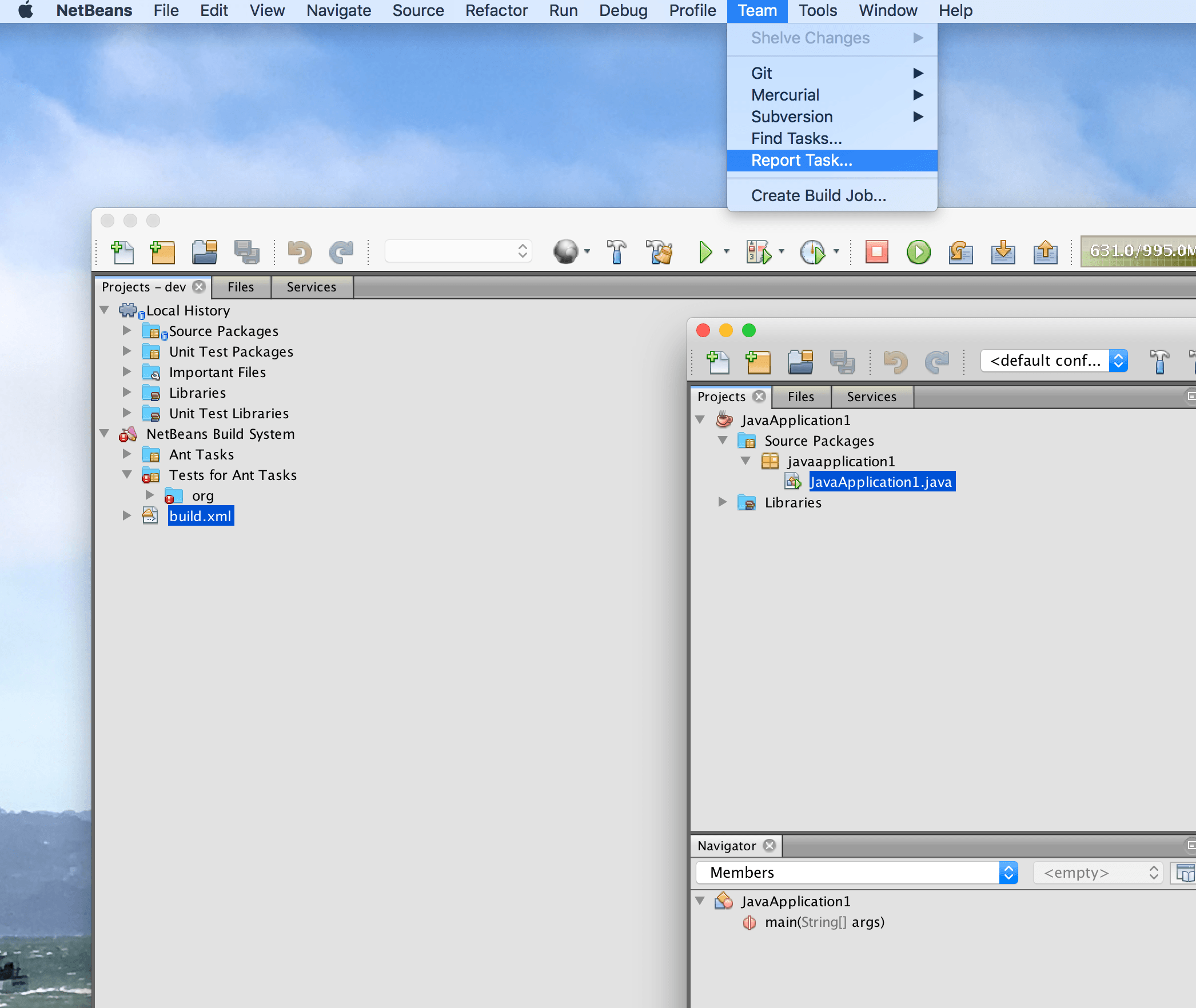
Task: Click the Clean and Build icon
Action: point(659,252)
